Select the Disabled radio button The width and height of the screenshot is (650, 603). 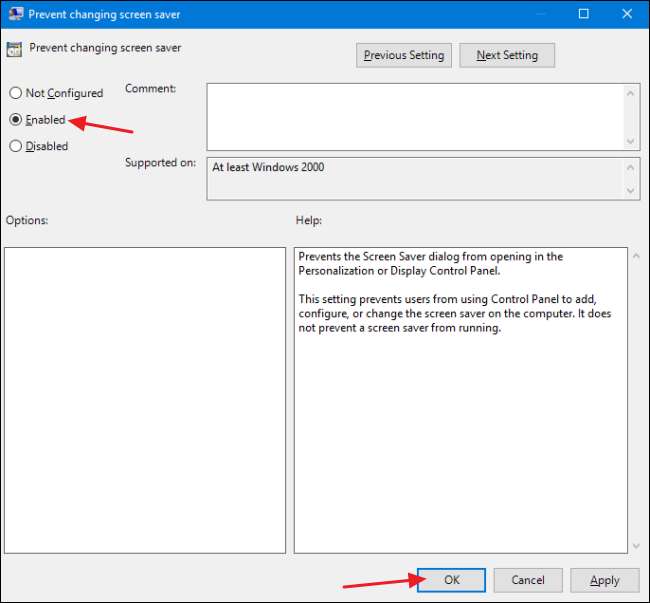tap(16, 146)
